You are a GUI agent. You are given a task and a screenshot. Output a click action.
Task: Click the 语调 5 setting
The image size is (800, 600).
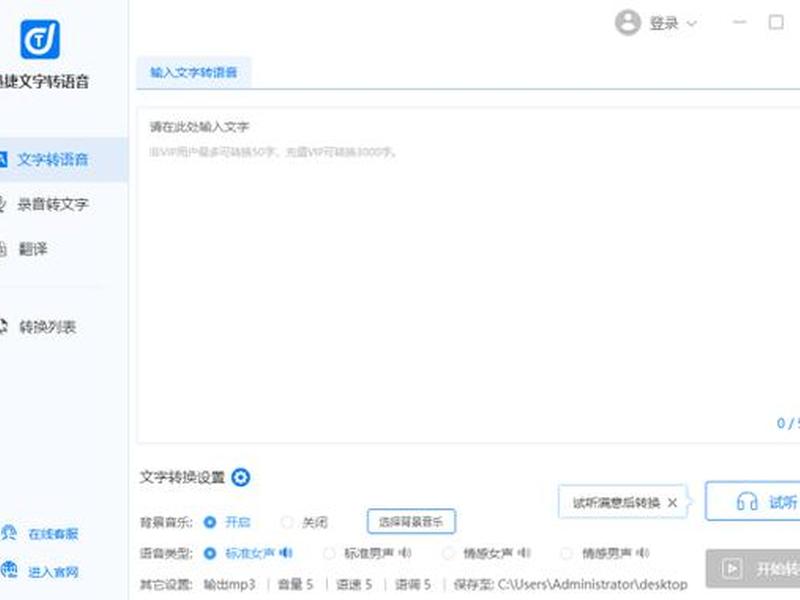(x=413, y=584)
